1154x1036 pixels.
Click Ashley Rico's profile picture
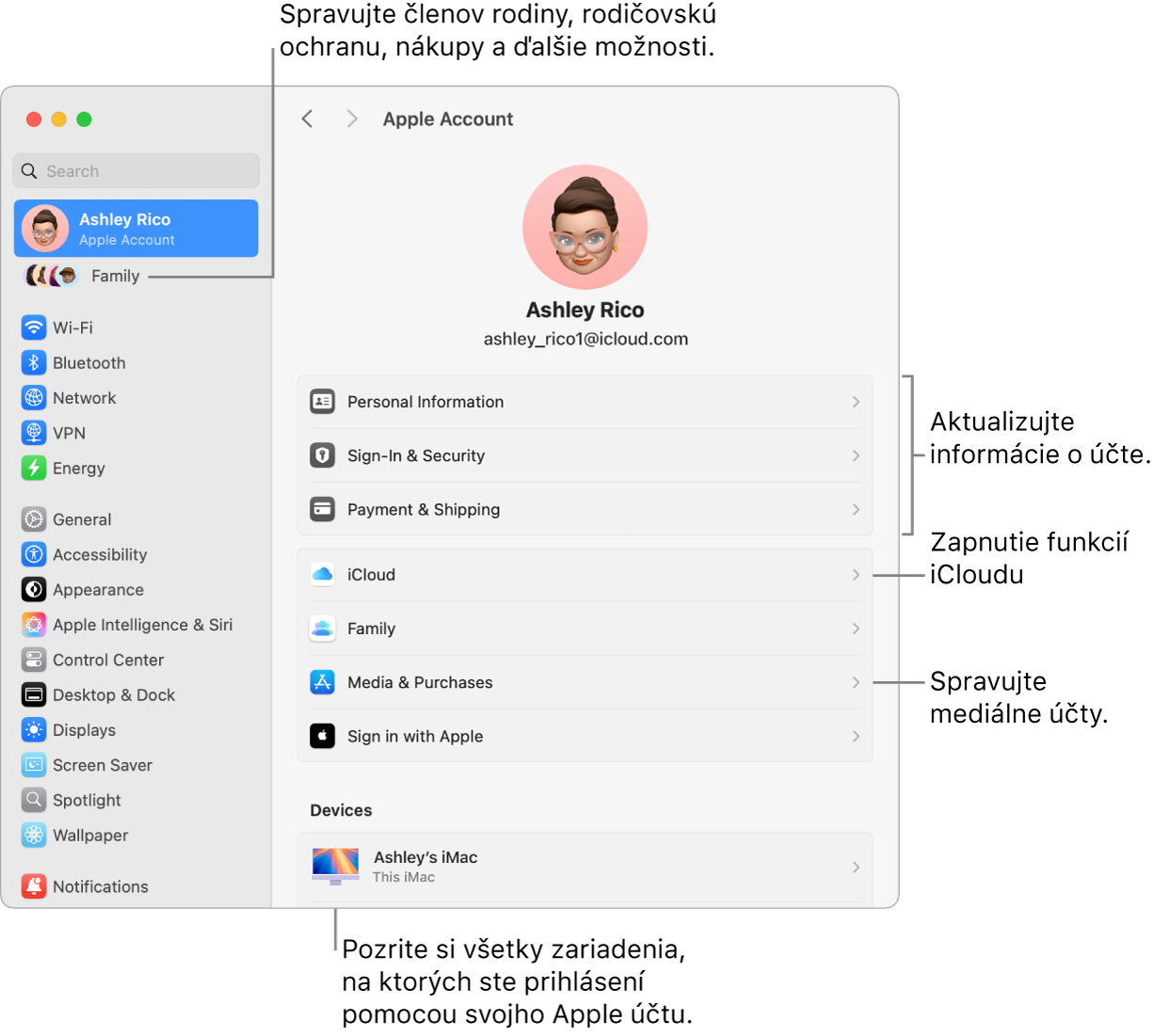coord(585,227)
